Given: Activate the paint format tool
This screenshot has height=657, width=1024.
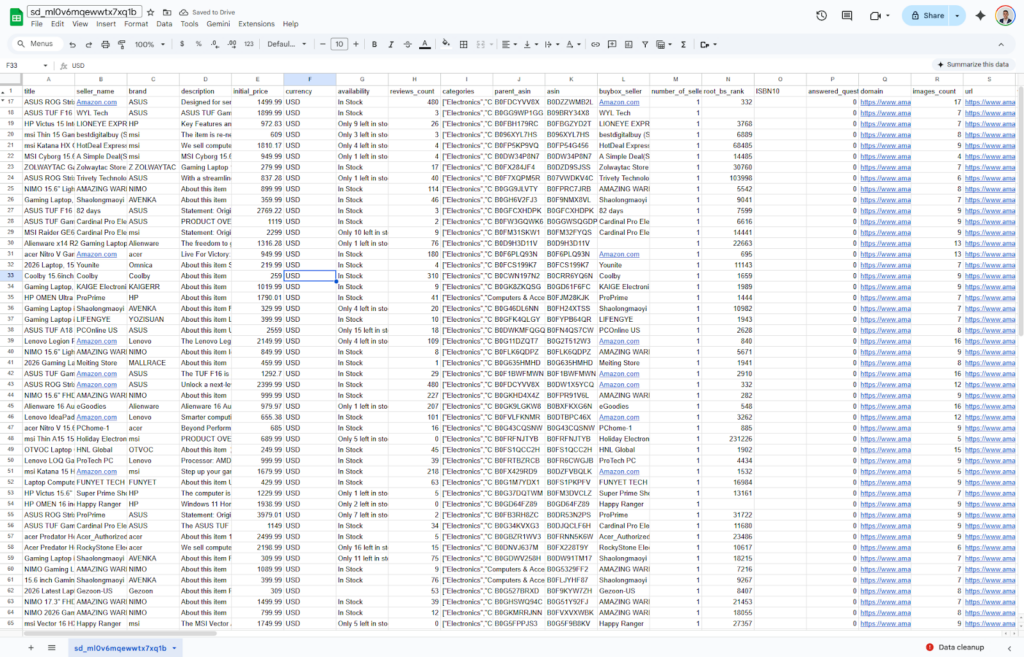Looking at the screenshot, I should [x=121, y=44].
